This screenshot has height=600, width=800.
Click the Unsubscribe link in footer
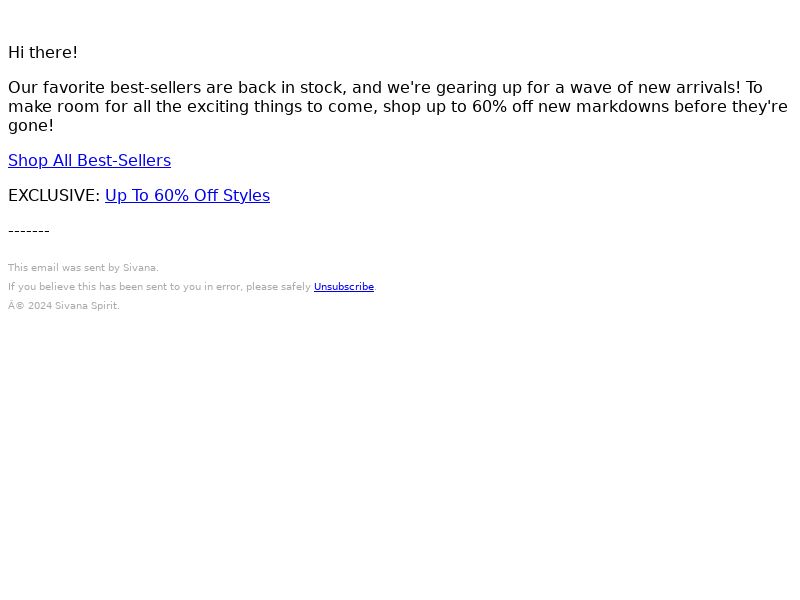[344, 287]
